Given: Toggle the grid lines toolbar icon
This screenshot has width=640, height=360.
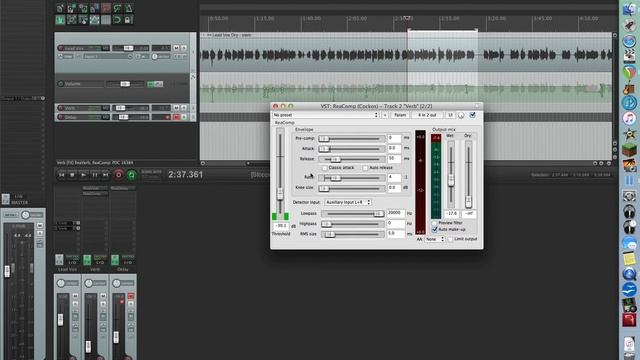Looking at the screenshot, I should point(106,20).
